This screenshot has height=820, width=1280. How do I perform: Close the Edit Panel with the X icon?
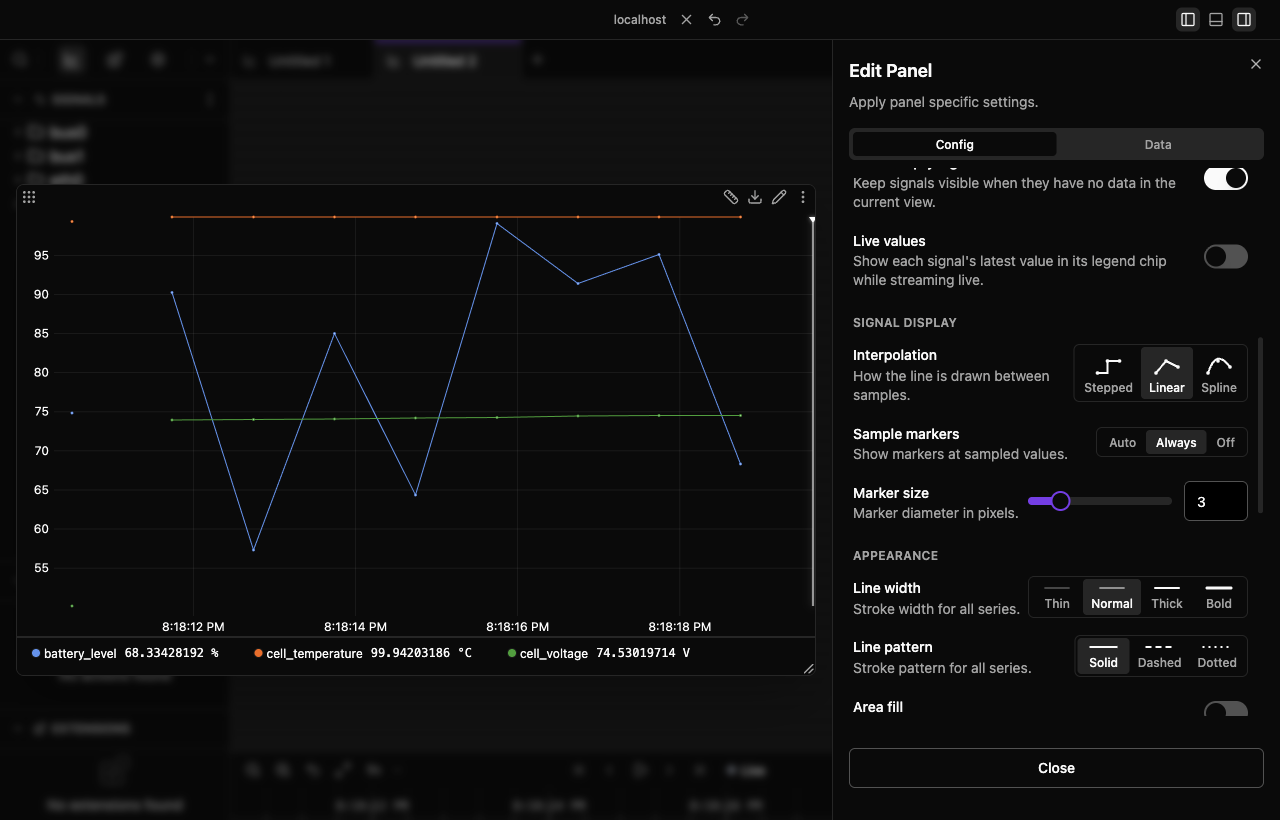pyautogui.click(x=1256, y=64)
